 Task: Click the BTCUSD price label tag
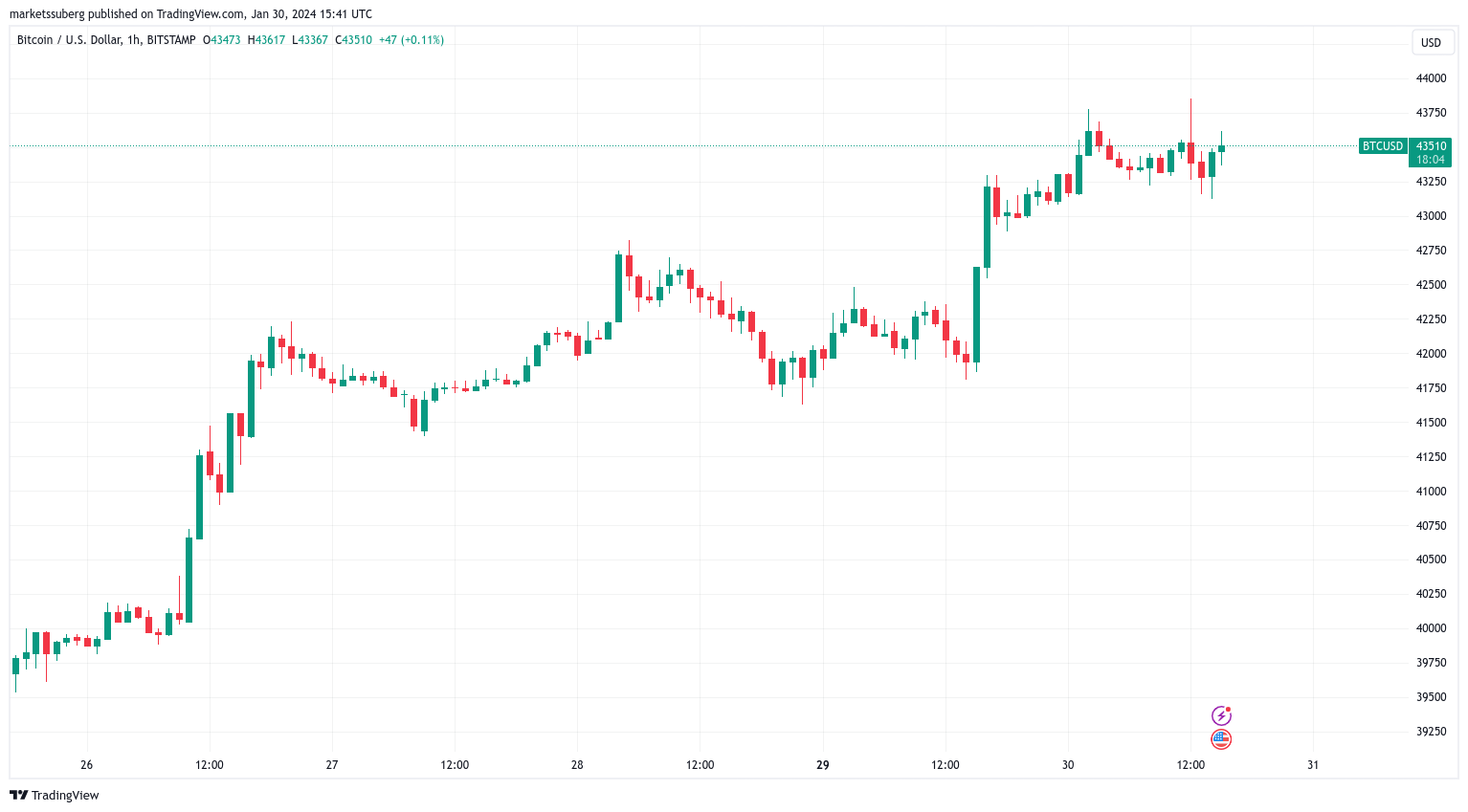tap(1383, 146)
